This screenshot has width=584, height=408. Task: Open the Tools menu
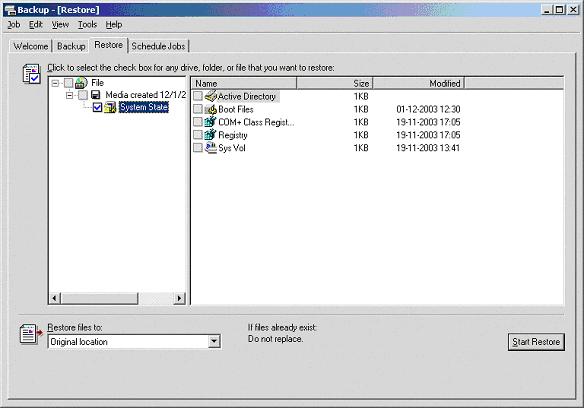click(87, 25)
